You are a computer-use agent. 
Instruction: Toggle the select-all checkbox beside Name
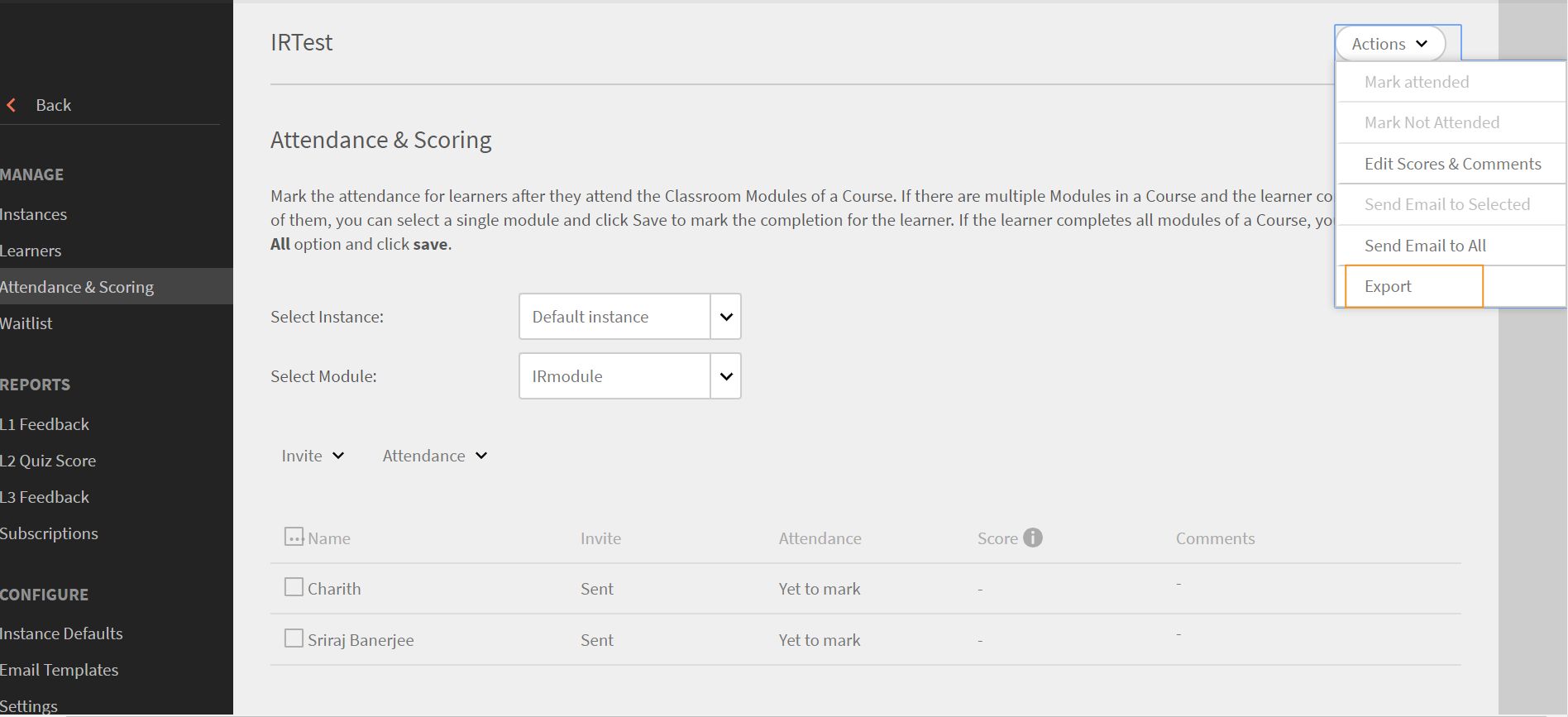[x=294, y=537]
